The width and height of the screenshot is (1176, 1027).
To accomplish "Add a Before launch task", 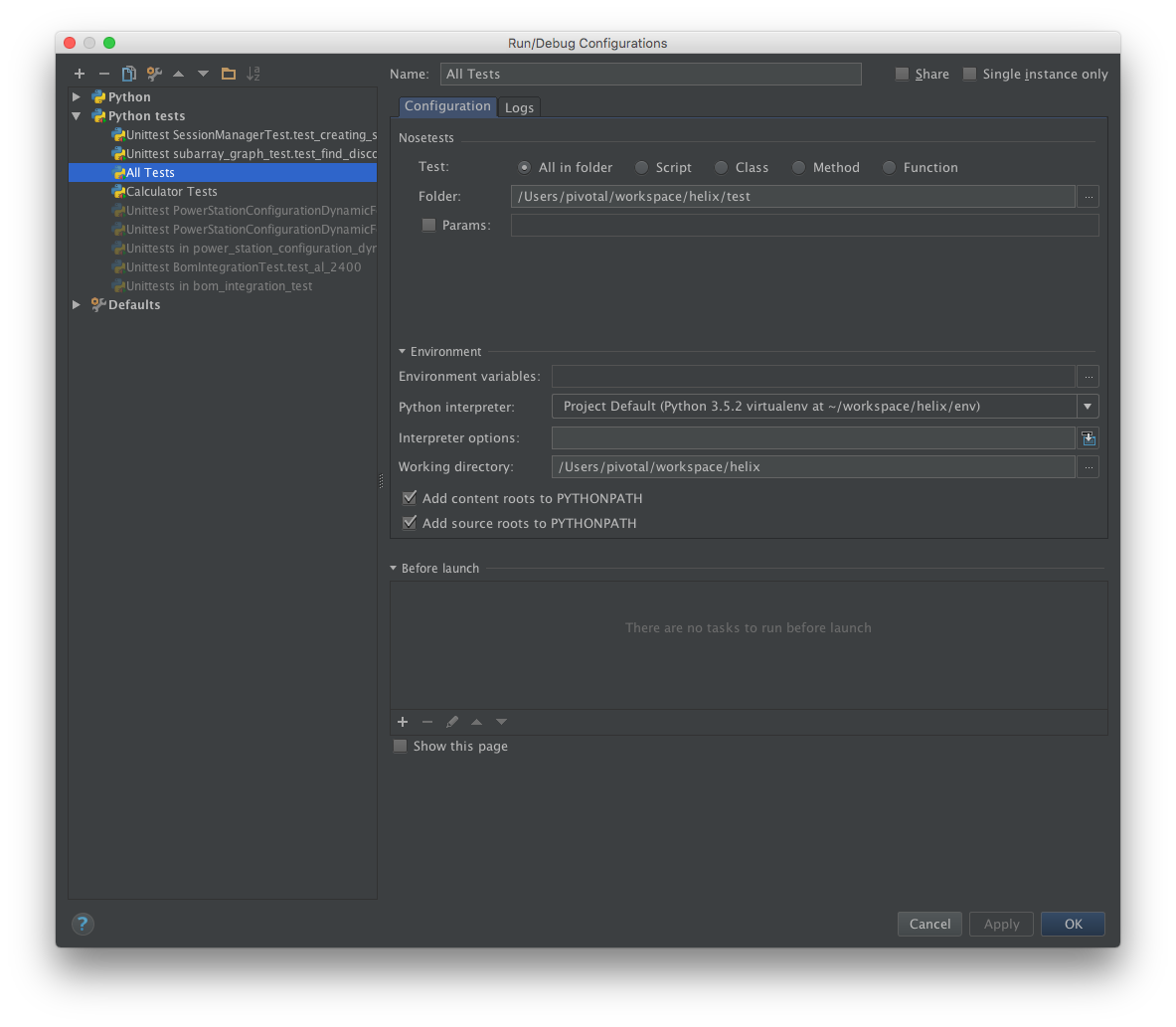I will point(403,722).
